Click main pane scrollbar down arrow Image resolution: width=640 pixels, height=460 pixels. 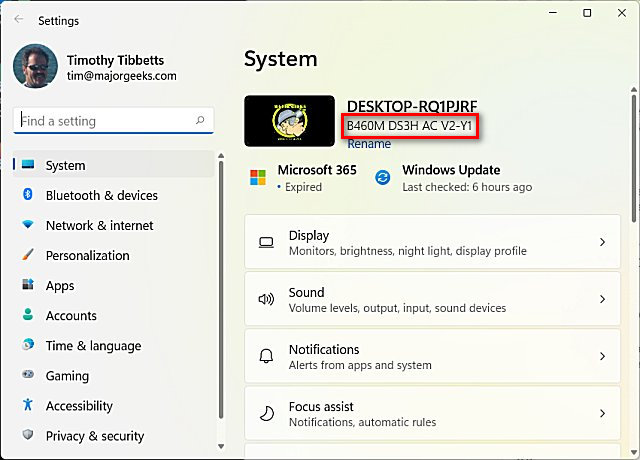633,452
